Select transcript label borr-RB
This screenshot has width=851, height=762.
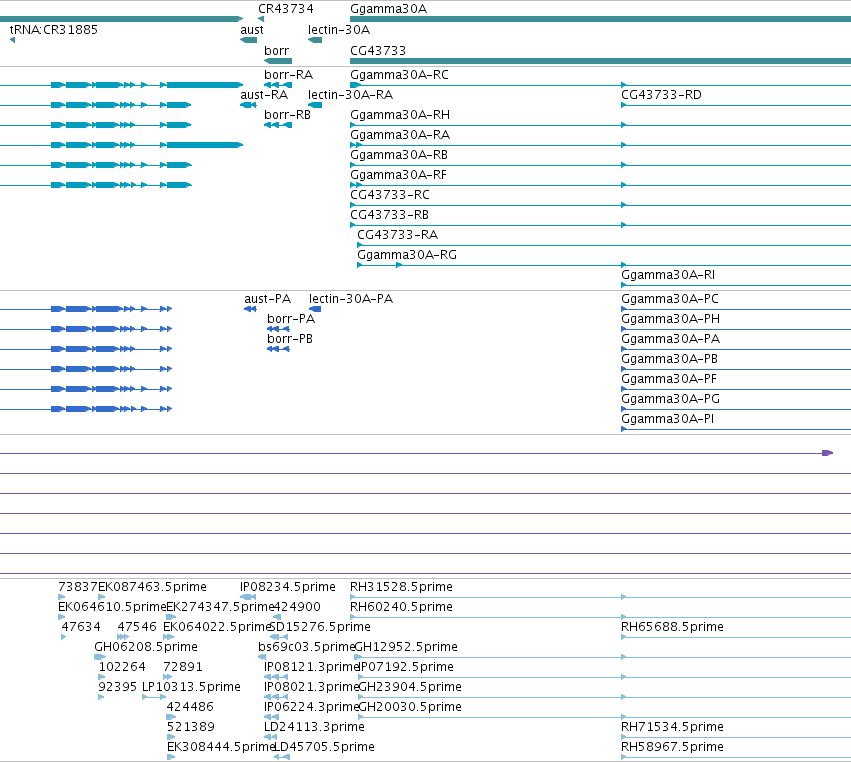(x=287, y=115)
